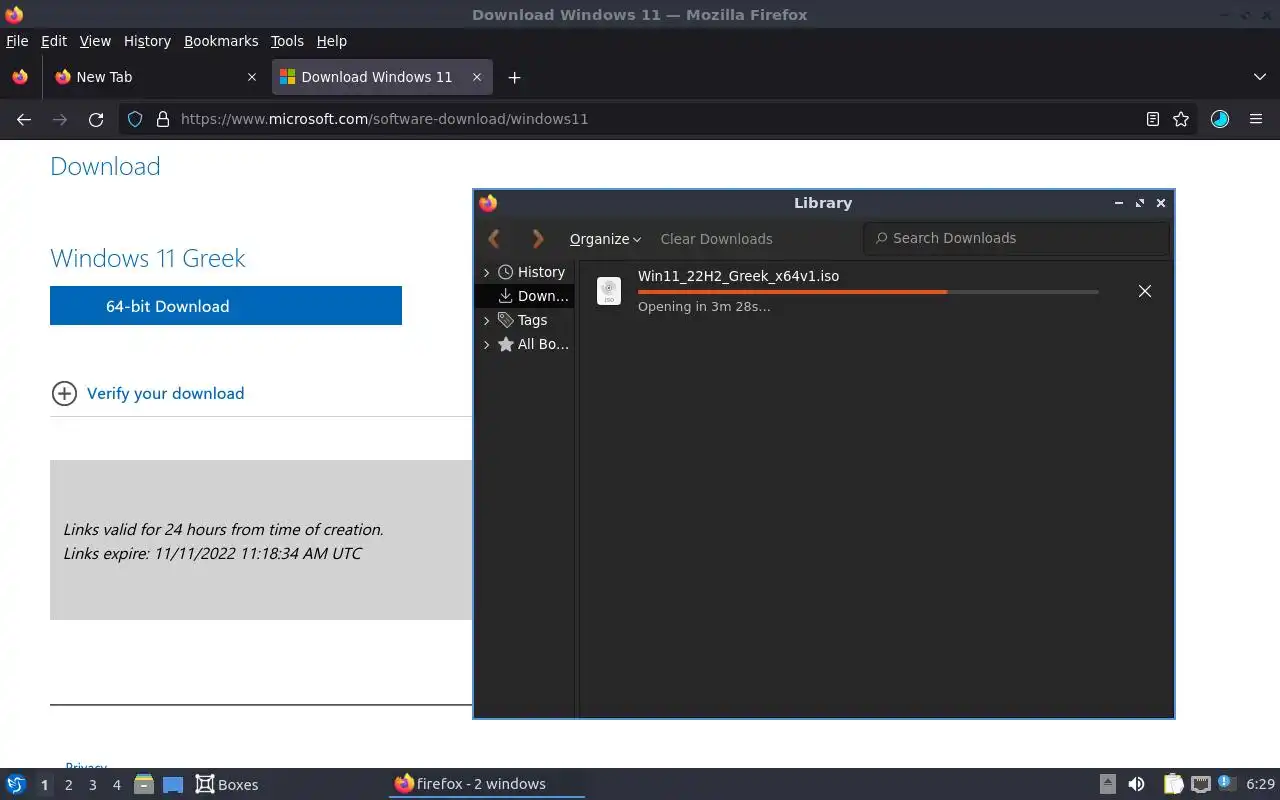Screen dimensions: 1280x800
Task: Open the View menu
Action: coord(95,41)
